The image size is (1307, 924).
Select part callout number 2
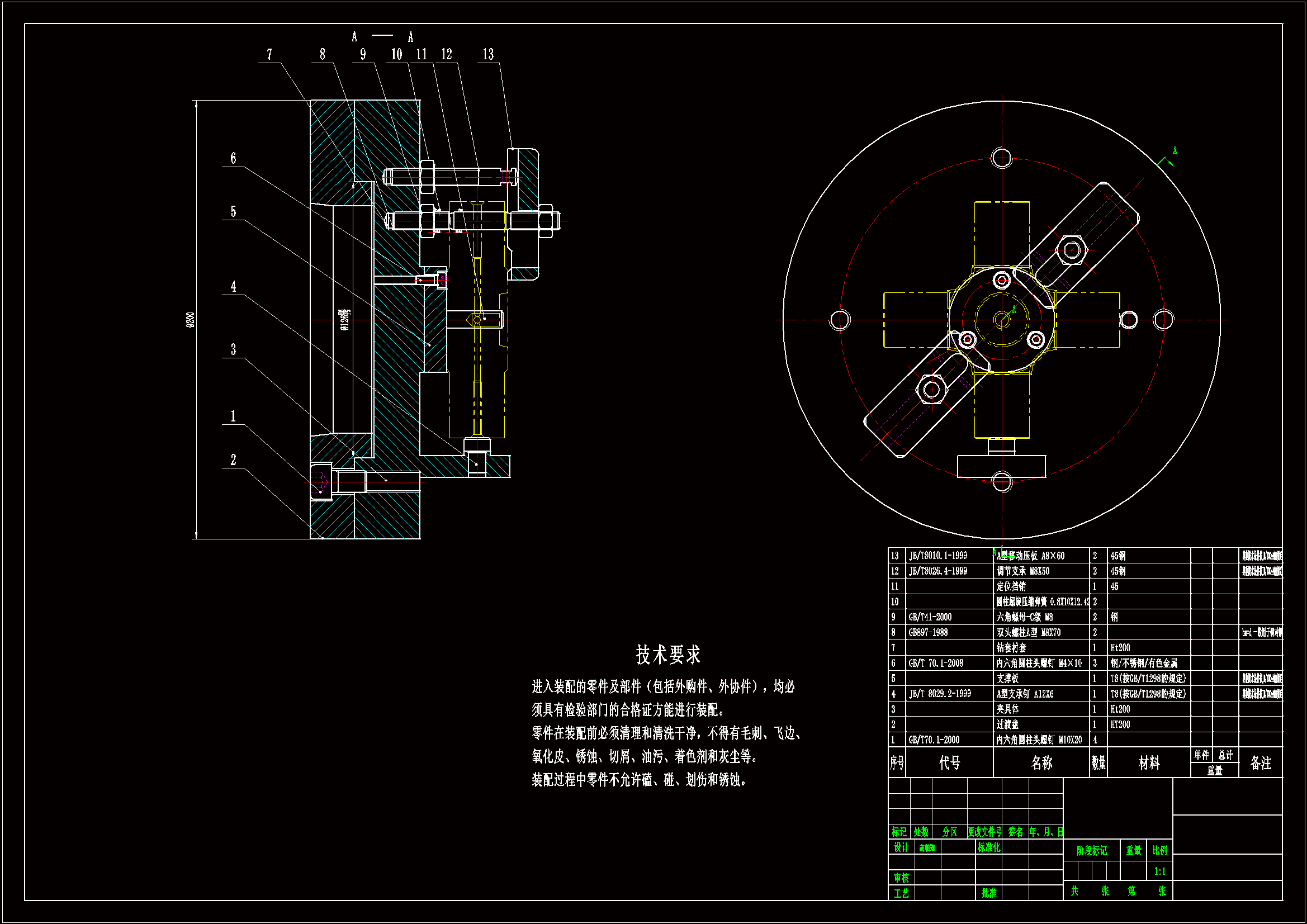pyautogui.click(x=233, y=460)
